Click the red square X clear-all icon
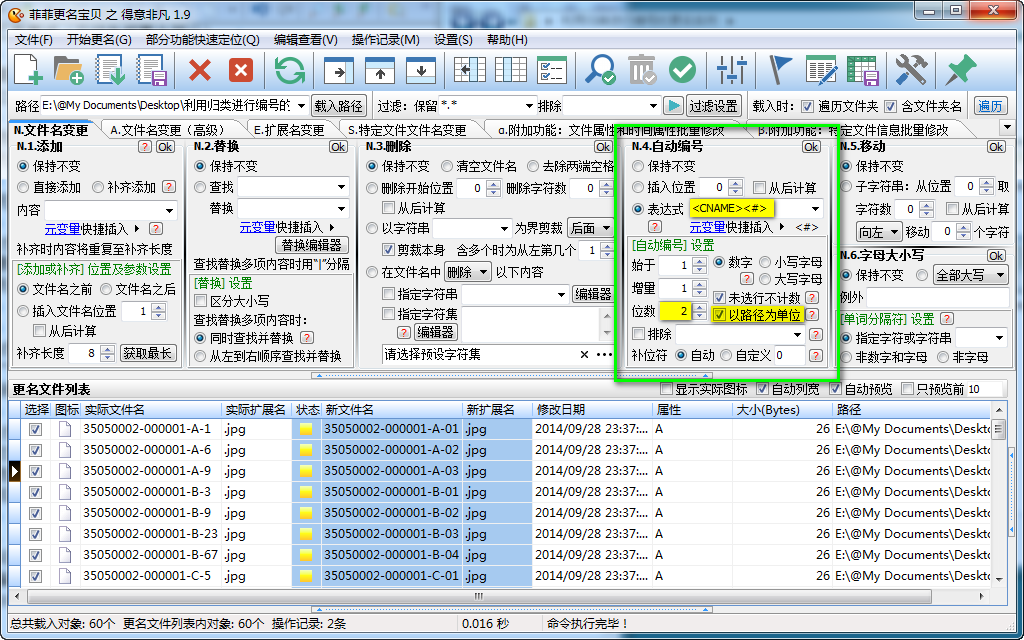The image size is (1024, 640). (241, 70)
